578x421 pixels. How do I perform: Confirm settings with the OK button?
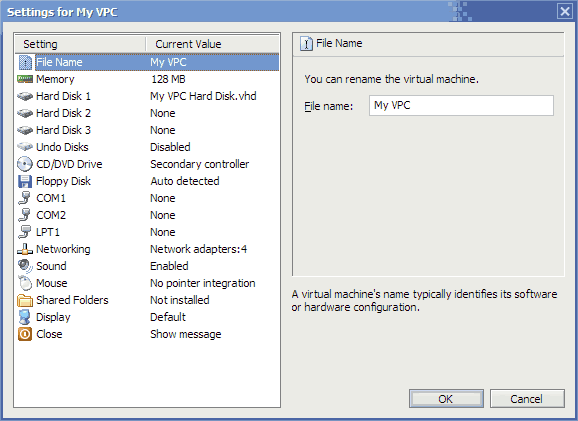[446, 399]
